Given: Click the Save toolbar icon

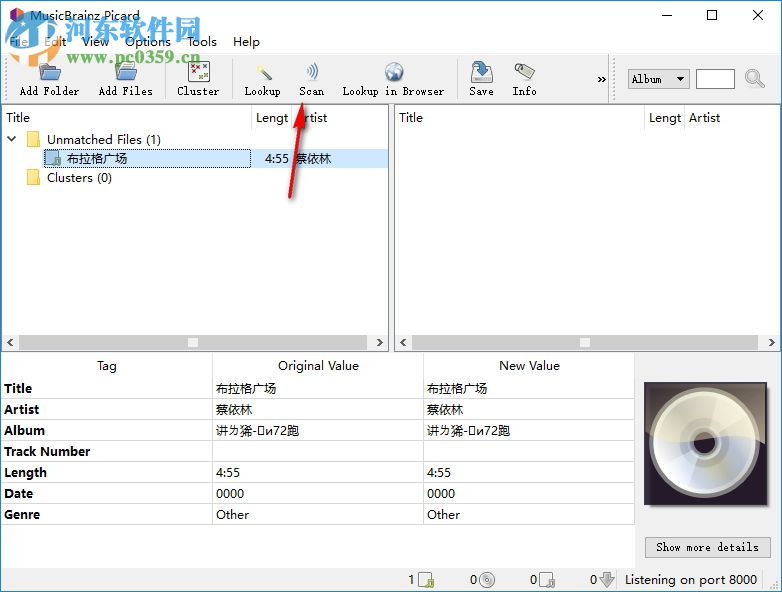Looking at the screenshot, I should point(482,72).
